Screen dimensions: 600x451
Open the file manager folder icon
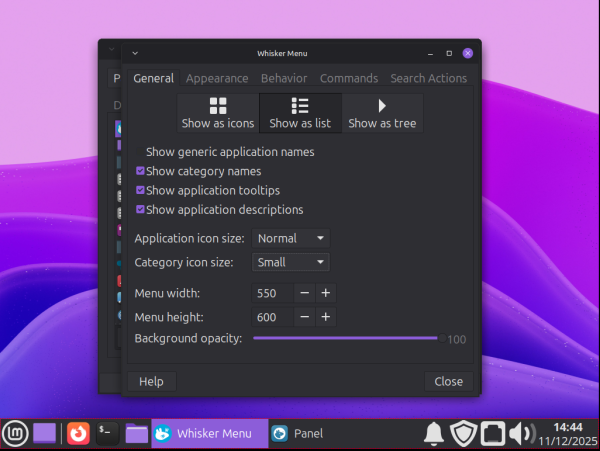[x=137, y=433]
